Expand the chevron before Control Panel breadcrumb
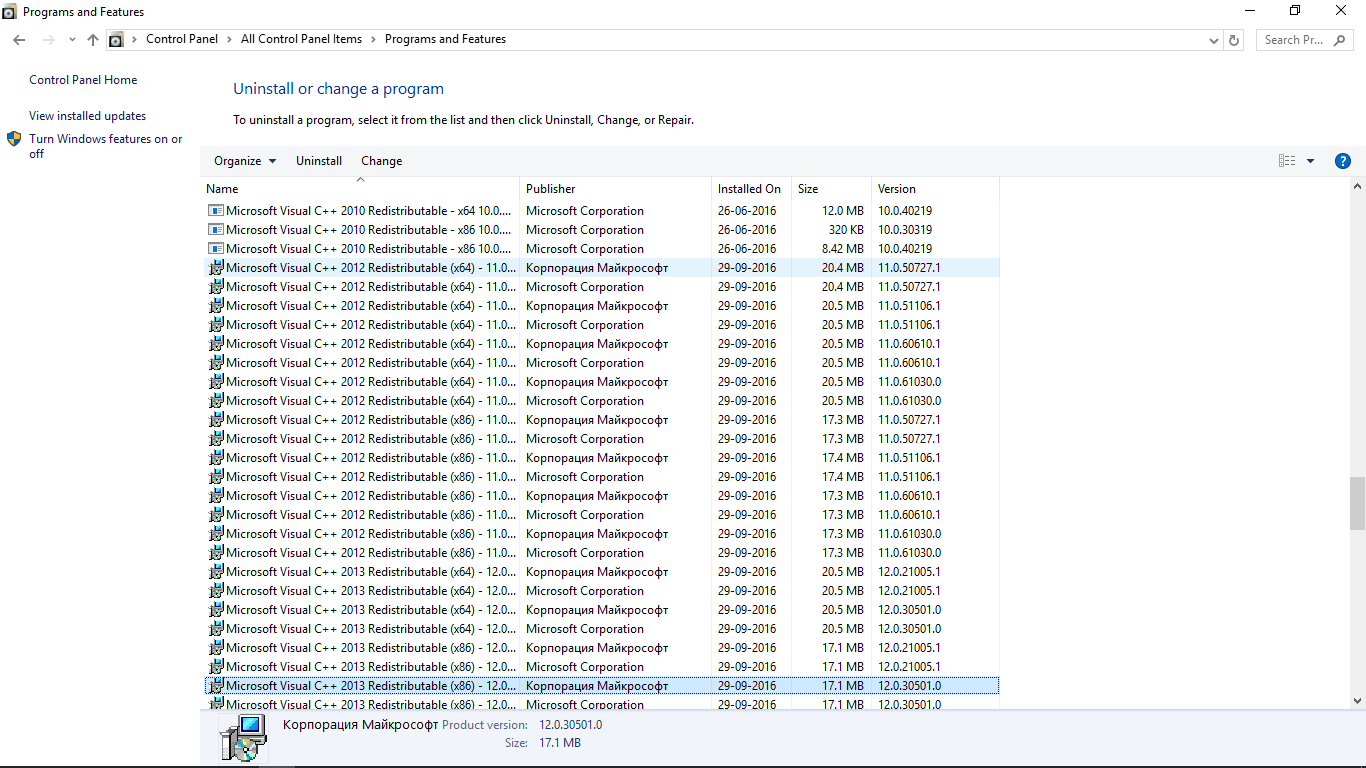 click(x=136, y=40)
